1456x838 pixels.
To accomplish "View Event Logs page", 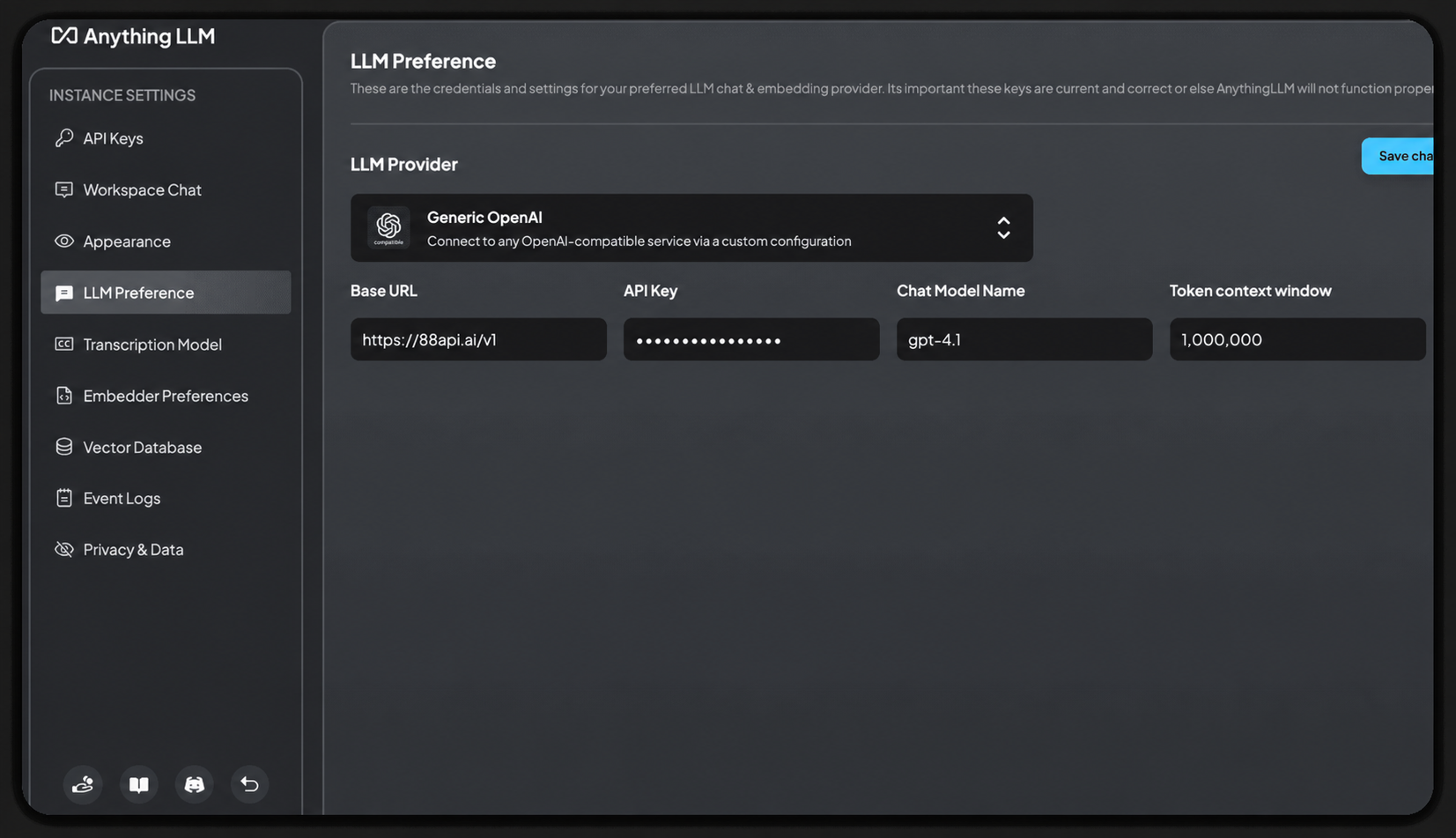I will click(x=166, y=498).
